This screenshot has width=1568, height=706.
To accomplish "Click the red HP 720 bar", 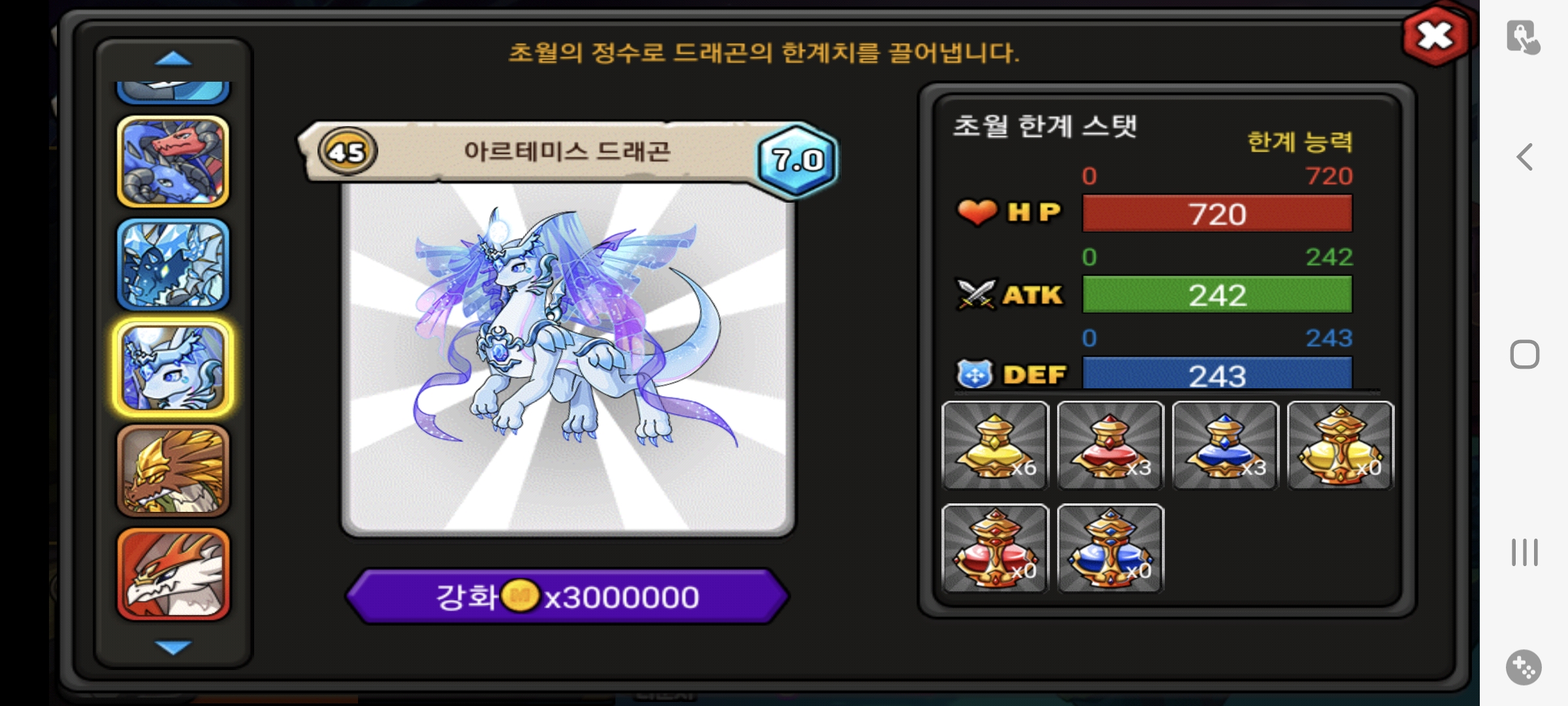I will (x=1217, y=214).
